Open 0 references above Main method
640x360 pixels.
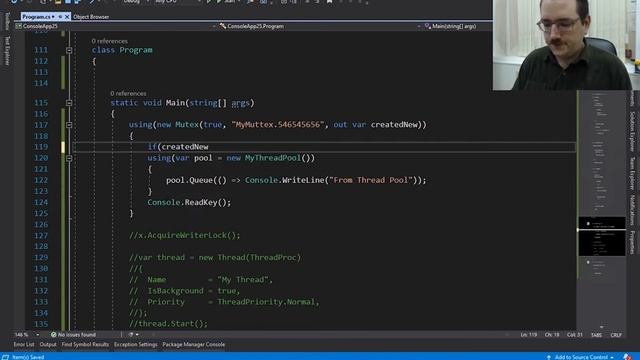[128, 93]
